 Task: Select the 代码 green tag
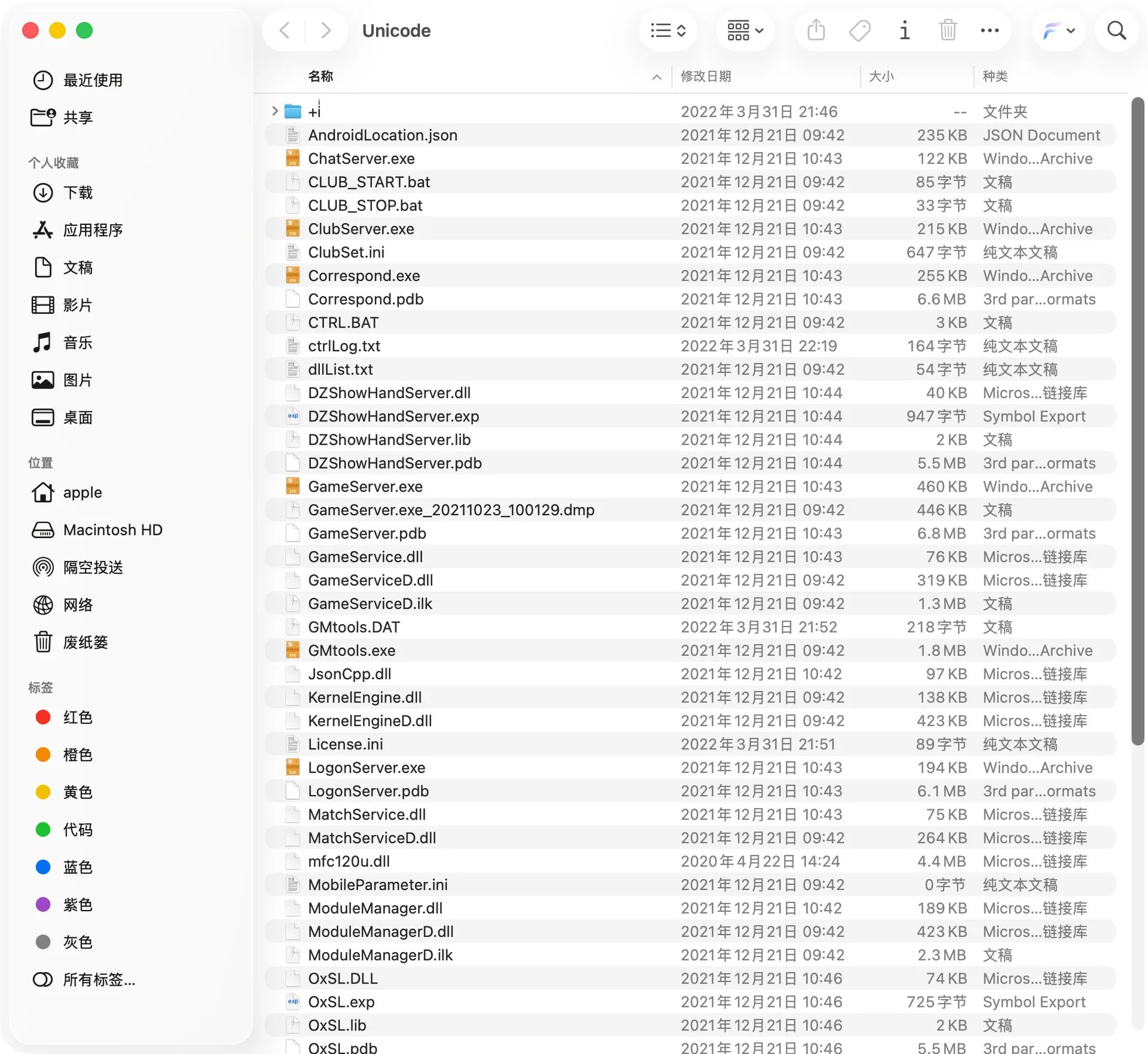click(63, 830)
